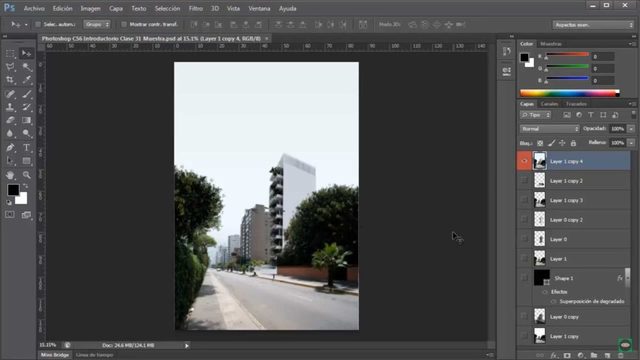Enable Selec. autom. checkbox
This screenshot has height=360, width=640.
(x=38, y=24)
